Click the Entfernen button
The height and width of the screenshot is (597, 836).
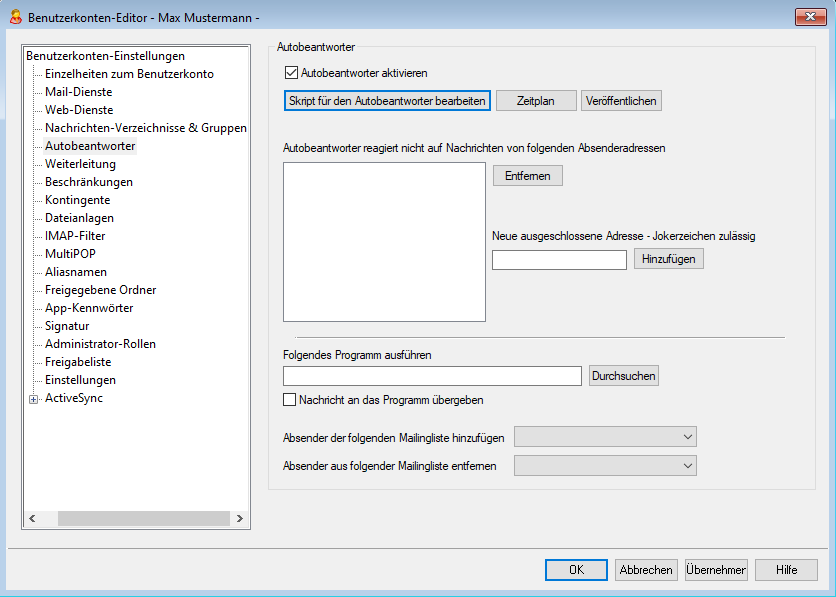pos(527,176)
